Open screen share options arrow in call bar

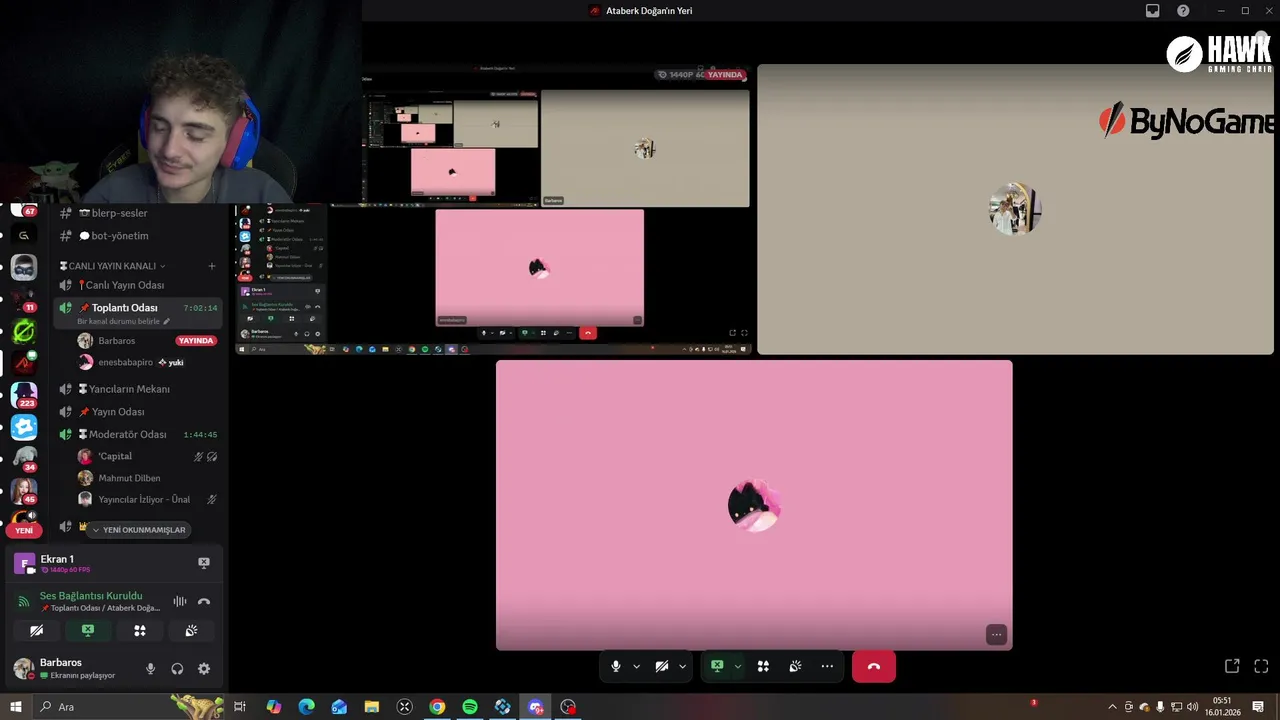point(738,666)
